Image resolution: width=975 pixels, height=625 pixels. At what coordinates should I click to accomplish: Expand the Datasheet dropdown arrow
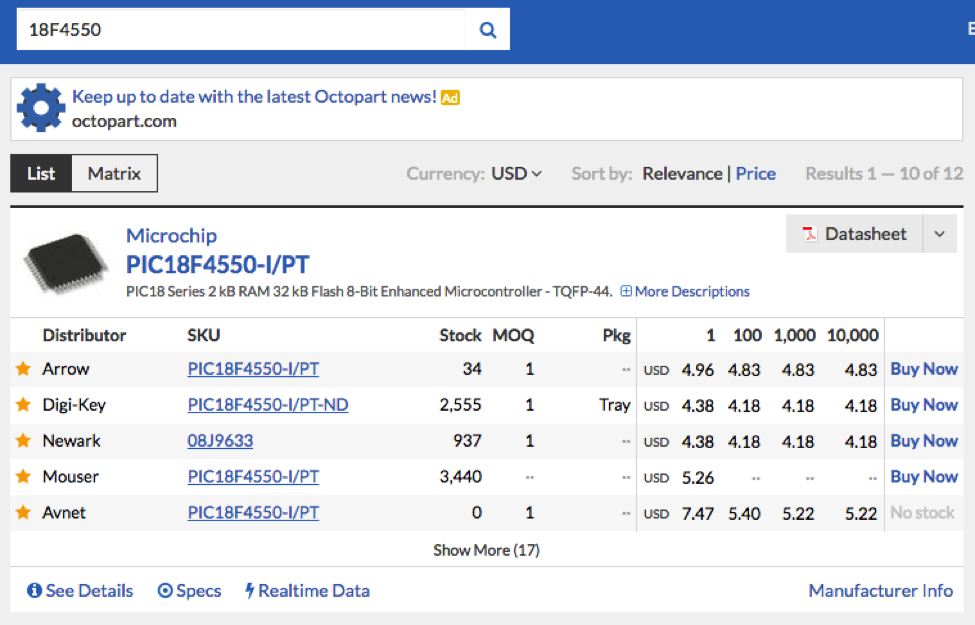click(940, 234)
